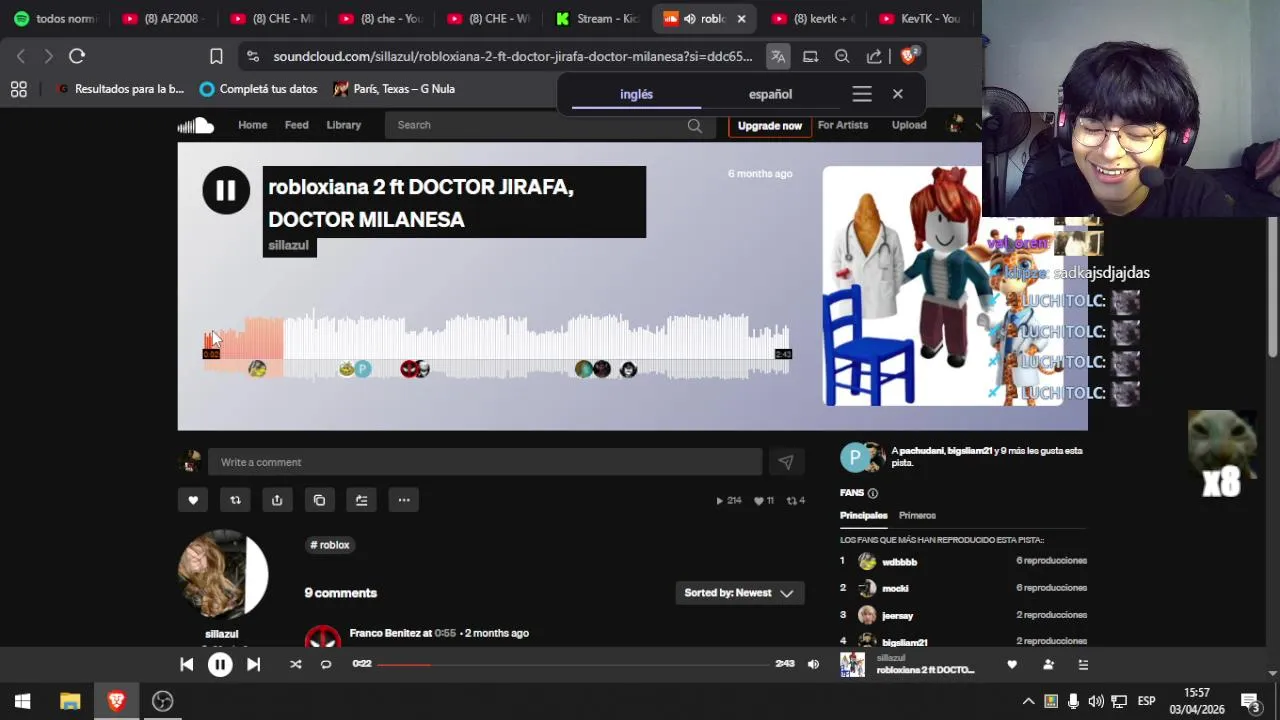Click the Brave Shields lion icon

click(x=909, y=56)
